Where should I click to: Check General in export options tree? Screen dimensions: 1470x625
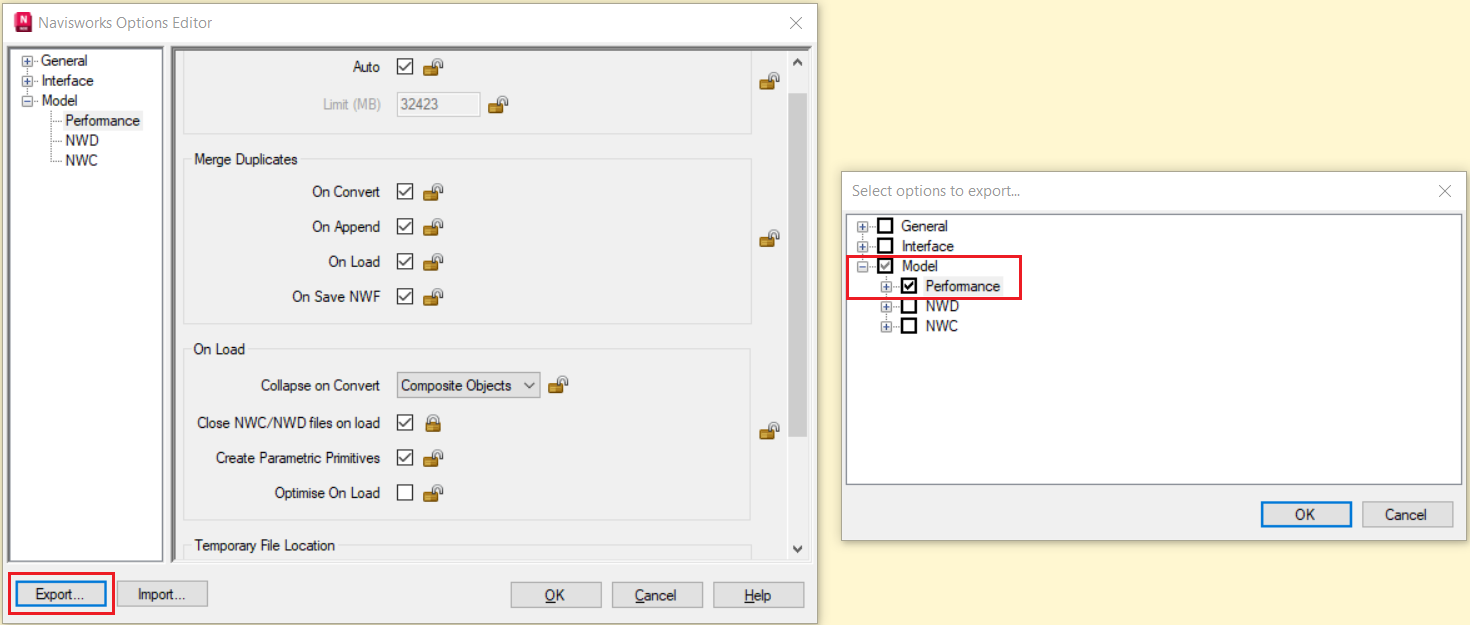[885, 226]
